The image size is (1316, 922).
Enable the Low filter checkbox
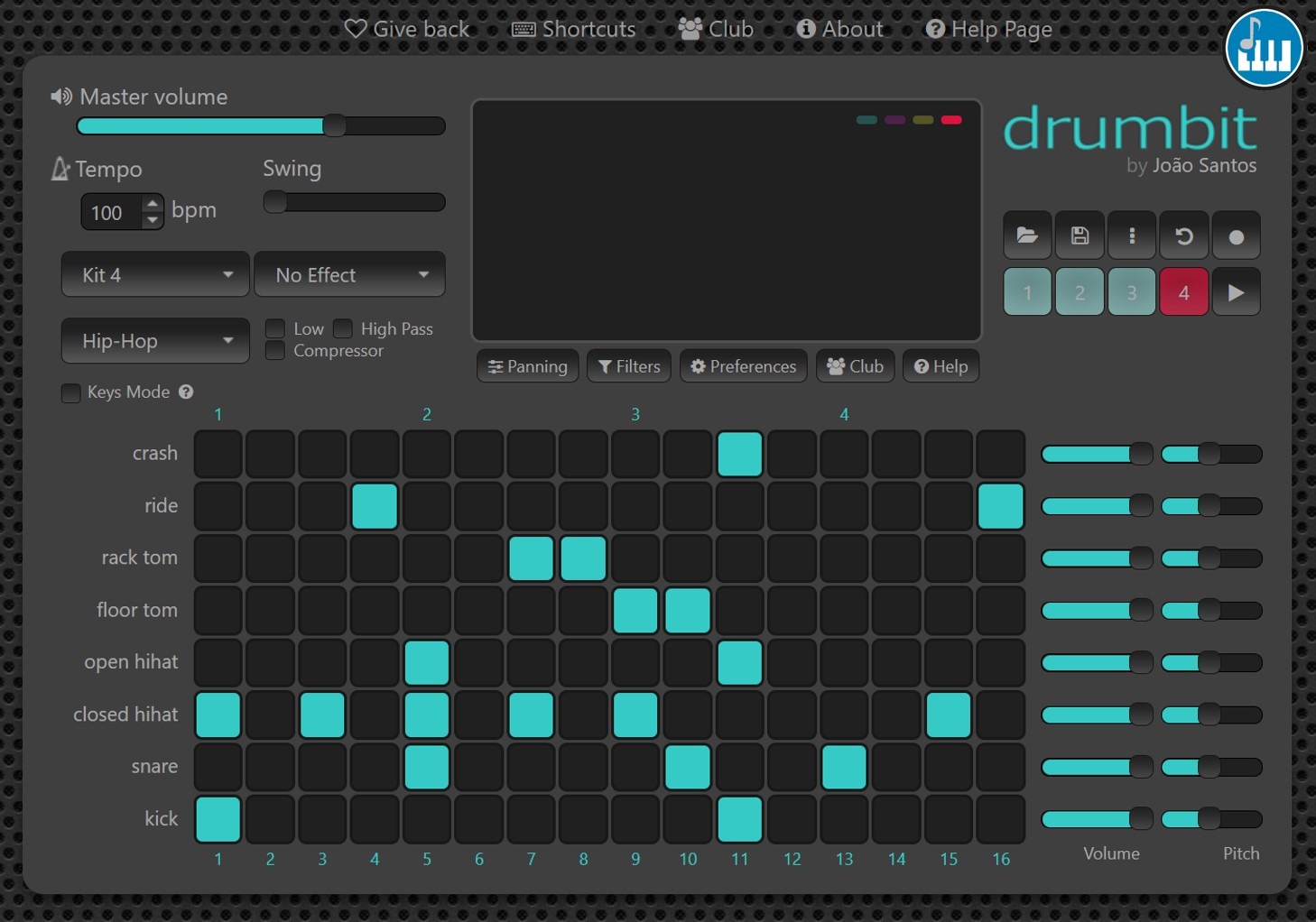click(x=275, y=328)
